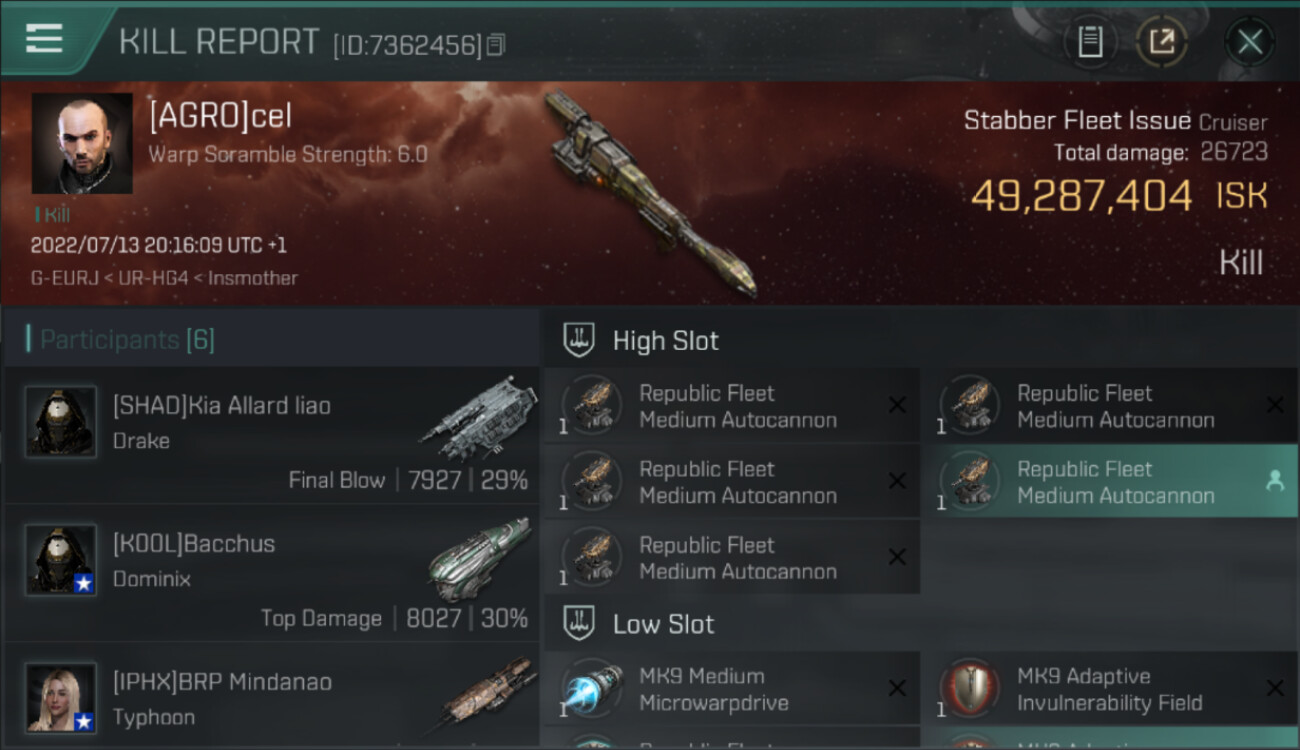
Task: Click the person icon on highlighted autocannon
Action: point(1275,481)
